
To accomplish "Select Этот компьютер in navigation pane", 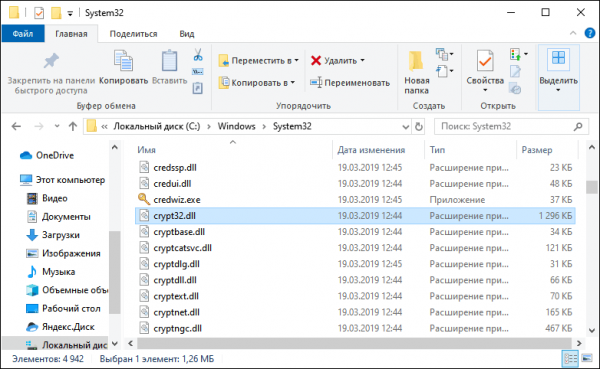I will coord(62,180).
